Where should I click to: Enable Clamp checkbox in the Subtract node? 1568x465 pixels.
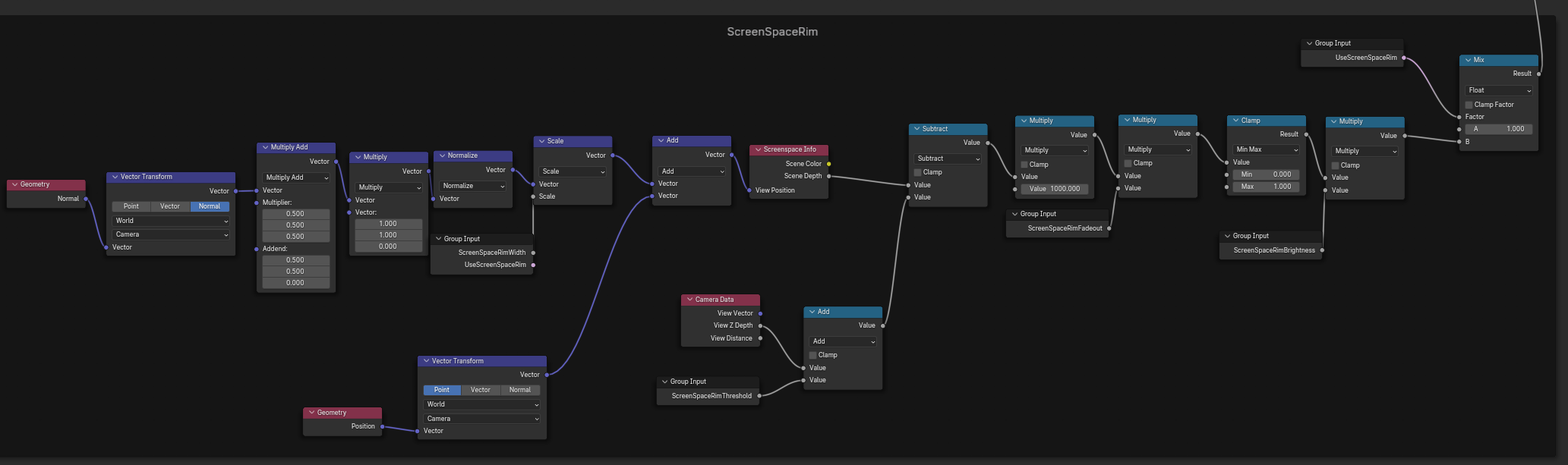(918, 172)
